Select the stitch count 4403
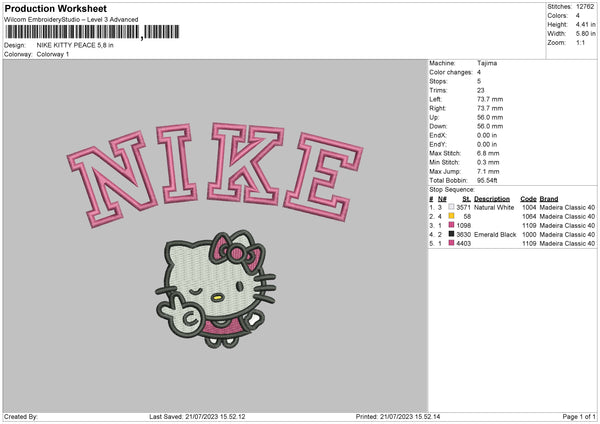The width and height of the screenshot is (600, 424). click(463, 244)
